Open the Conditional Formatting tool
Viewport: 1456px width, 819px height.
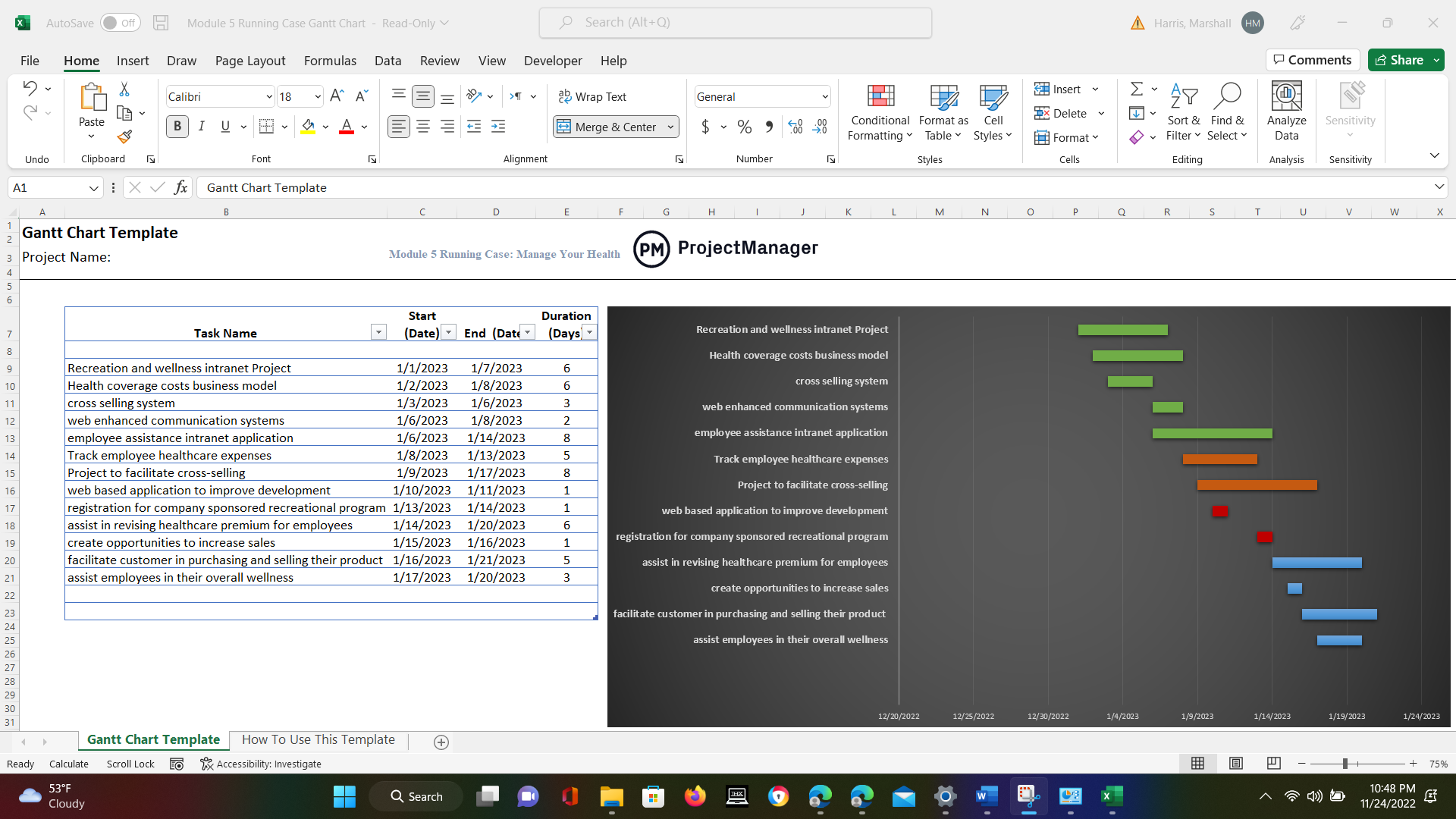click(x=879, y=112)
